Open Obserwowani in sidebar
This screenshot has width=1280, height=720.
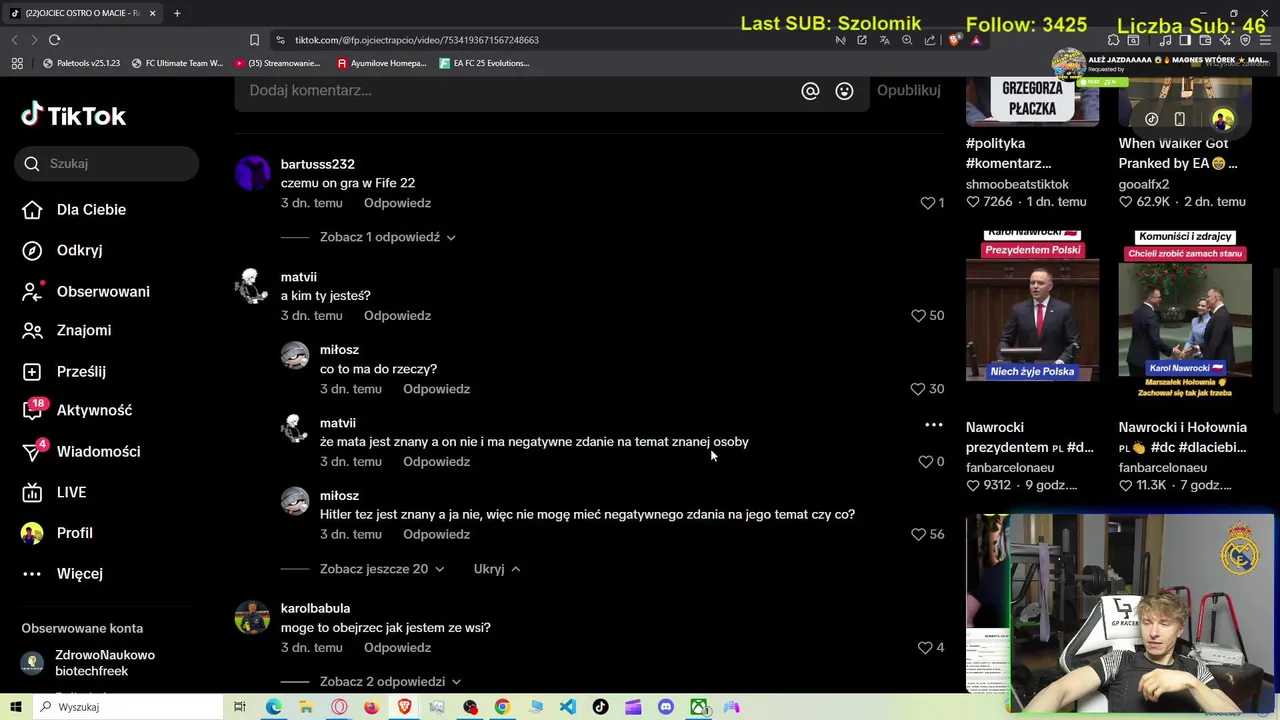point(103,291)
